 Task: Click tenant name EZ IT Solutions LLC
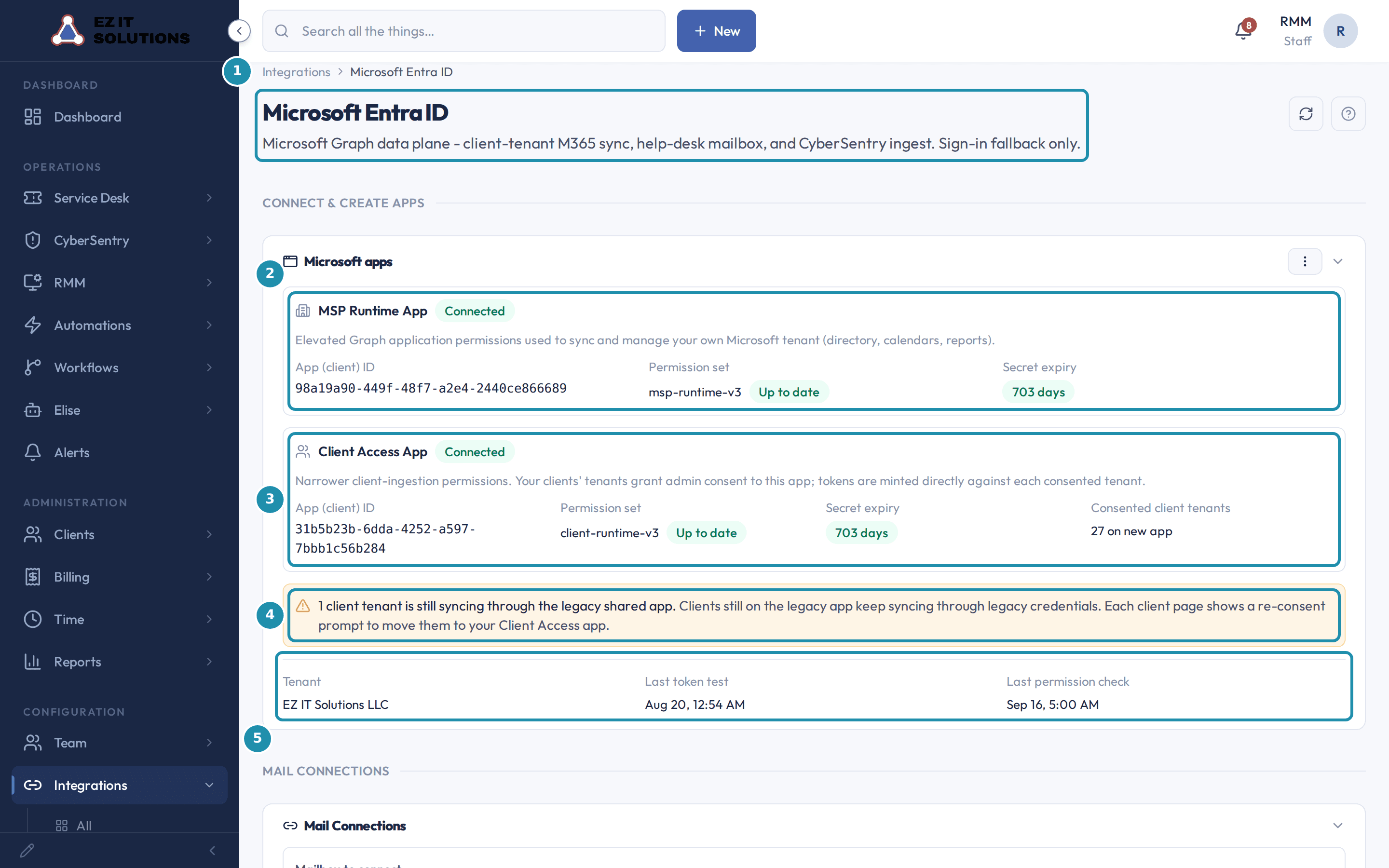coord(335,705)
